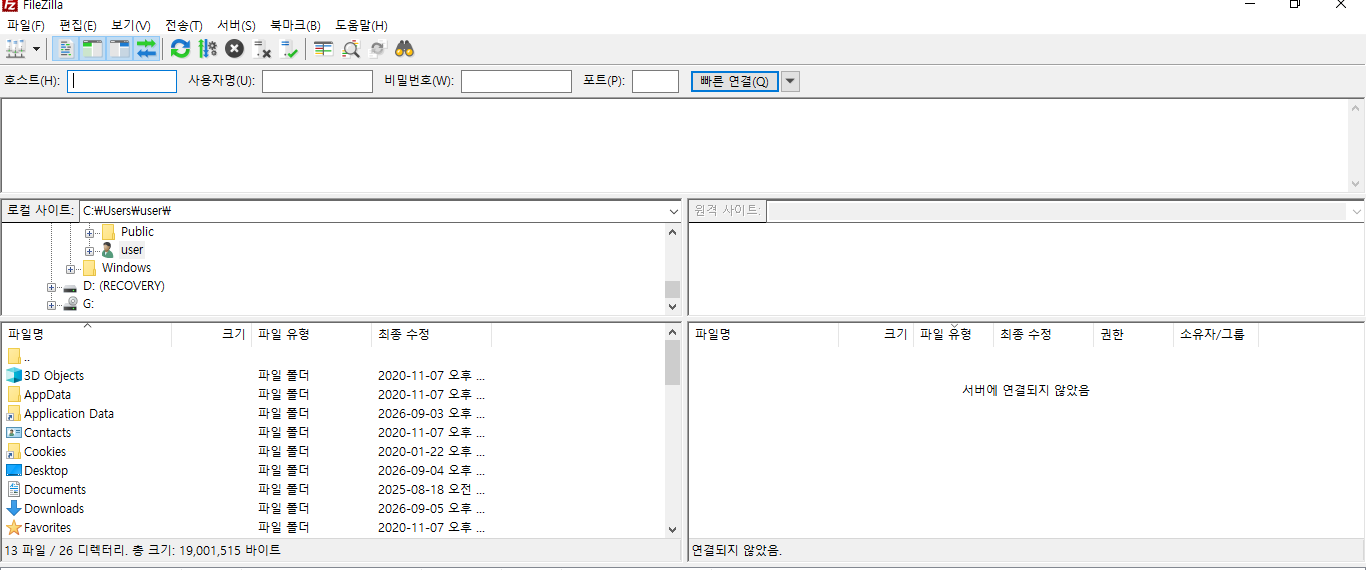Screen dimensions: 1366x570
Task: Open the 파일(F) menu
Action: (25, 25)
